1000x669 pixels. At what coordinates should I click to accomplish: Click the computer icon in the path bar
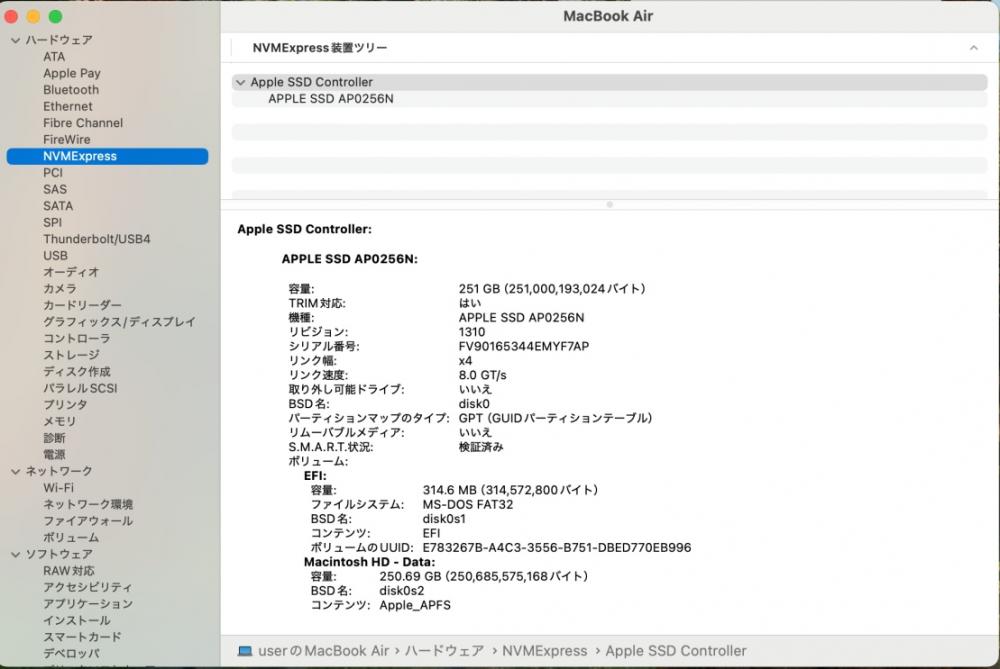pyautogui.click(x=245, y=651)
